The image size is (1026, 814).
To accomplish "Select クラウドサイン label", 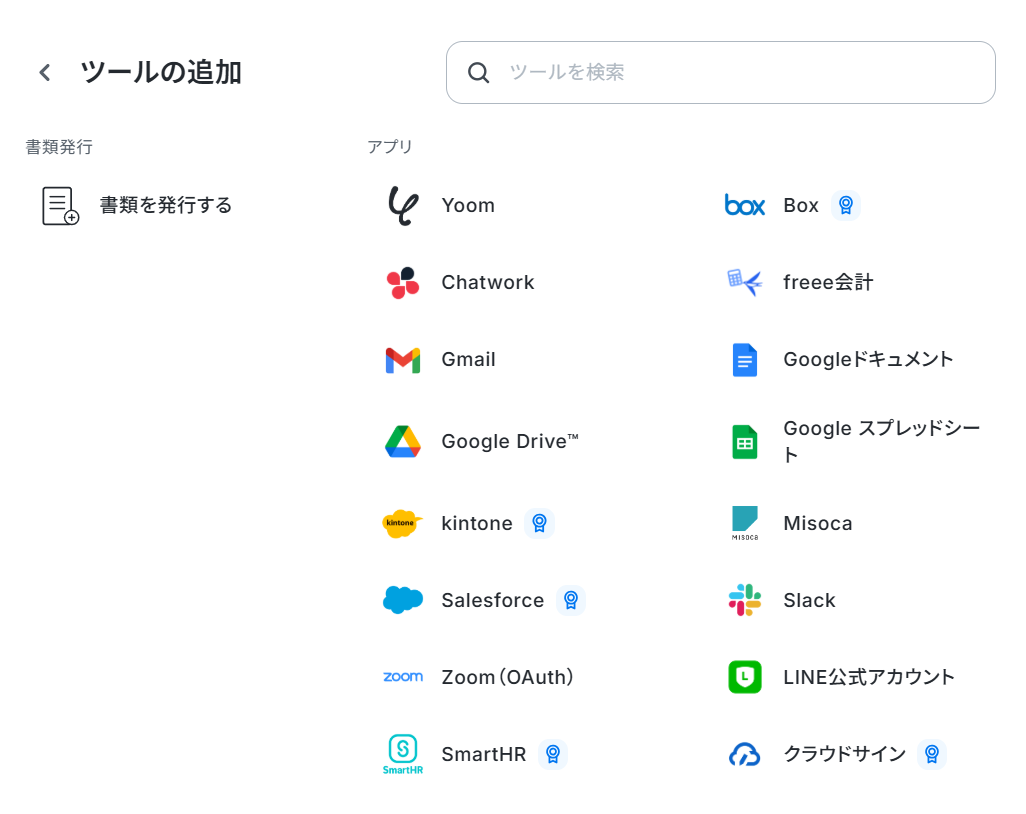I will click(845, 754).
